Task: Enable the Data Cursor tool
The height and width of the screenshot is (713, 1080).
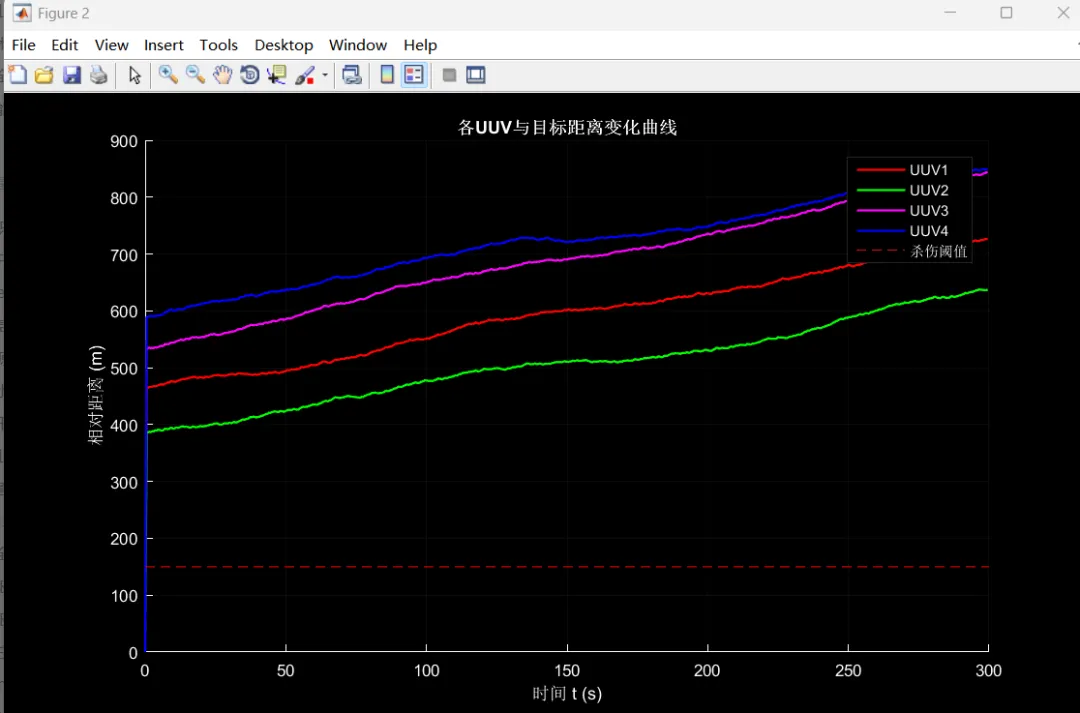Action: point(277,74)
